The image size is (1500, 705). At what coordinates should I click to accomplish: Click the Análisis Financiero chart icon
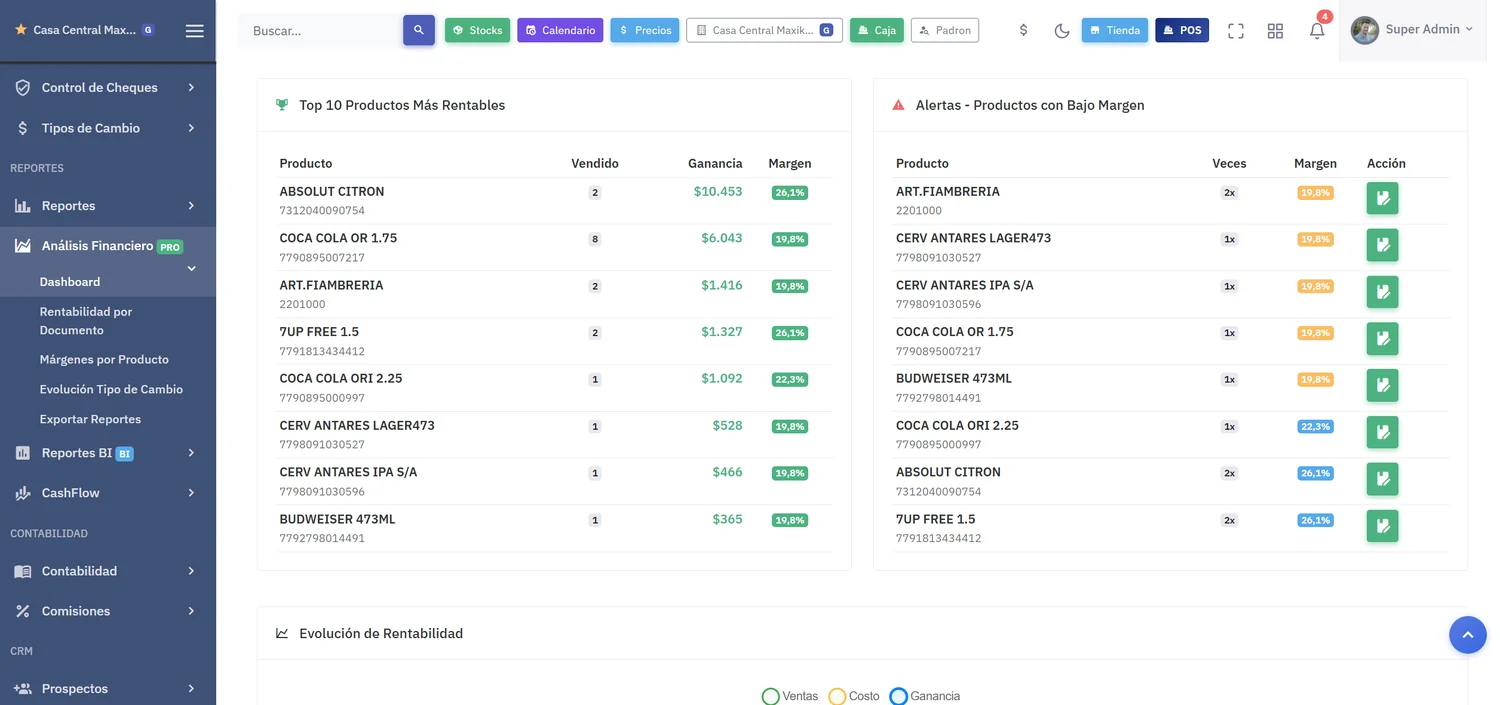(x=22, y=246)
